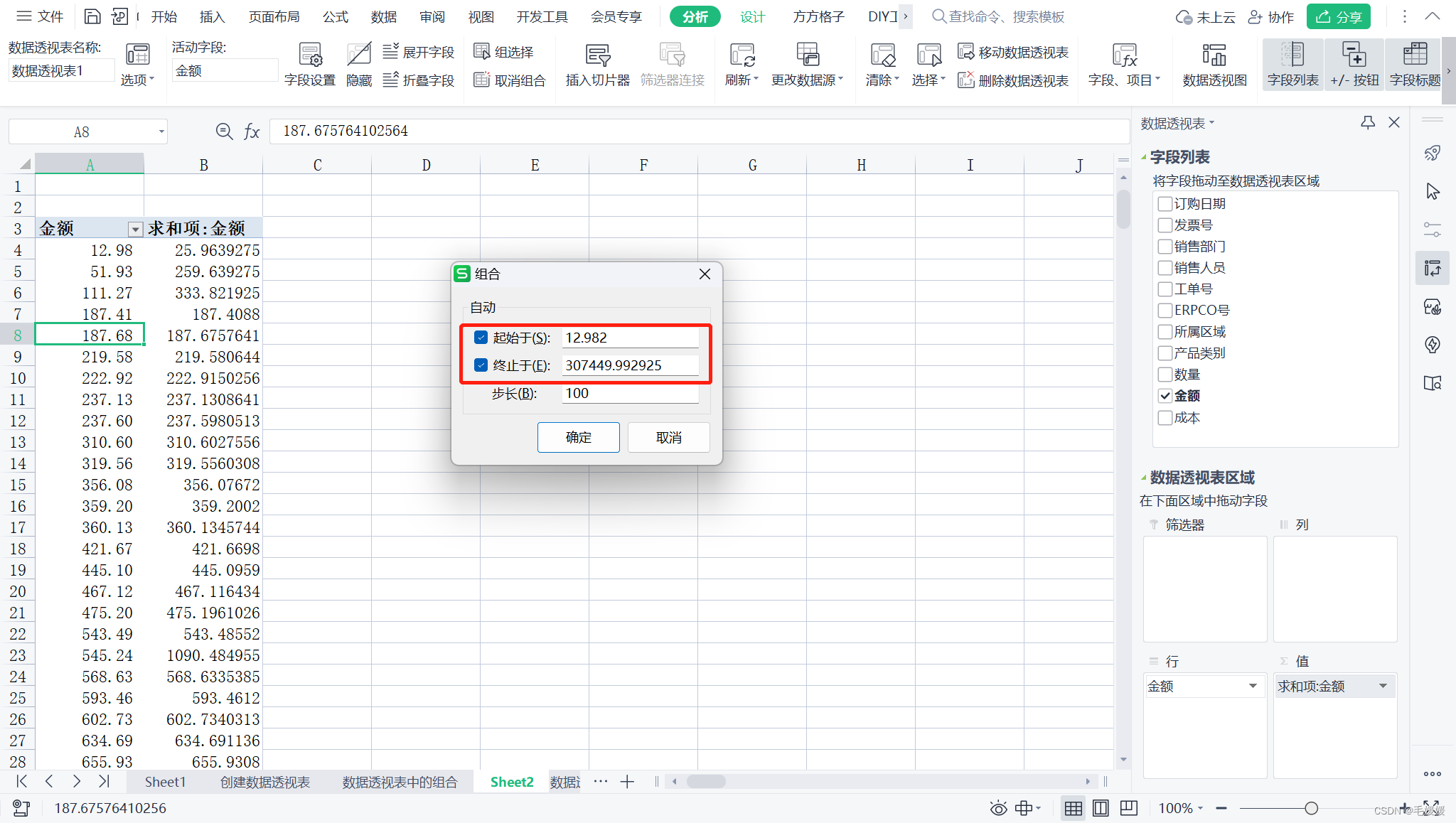1456x823 pixels.
Task: Click the horizontal scrollbar thumb
Action: [706, 781]
